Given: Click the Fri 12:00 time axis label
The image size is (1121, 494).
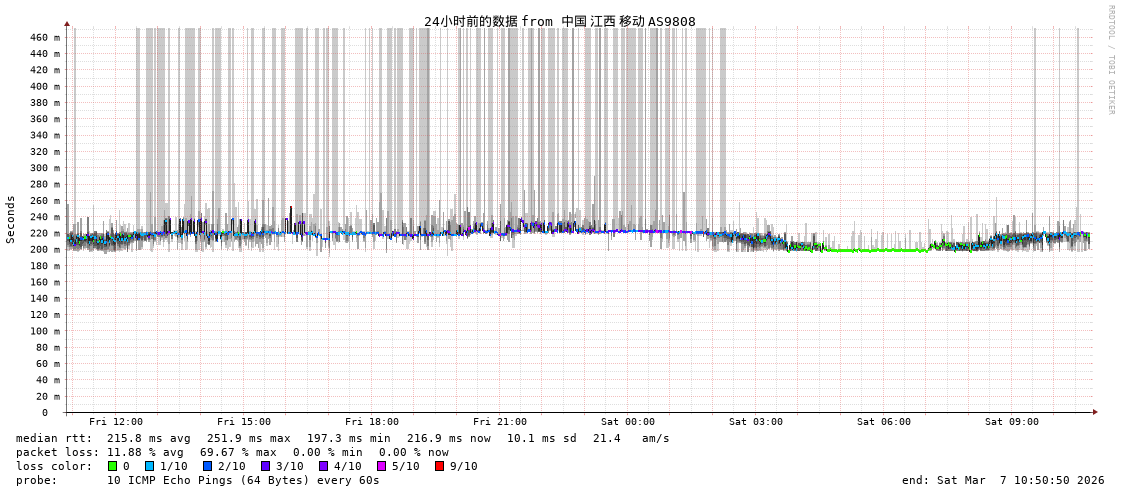Looking at the screenshot, I should 116,422.
